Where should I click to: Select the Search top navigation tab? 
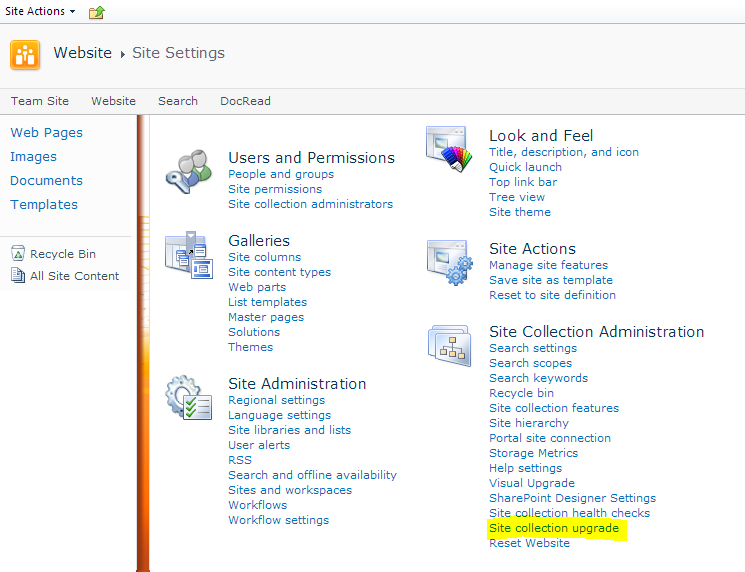pos(178,101)
